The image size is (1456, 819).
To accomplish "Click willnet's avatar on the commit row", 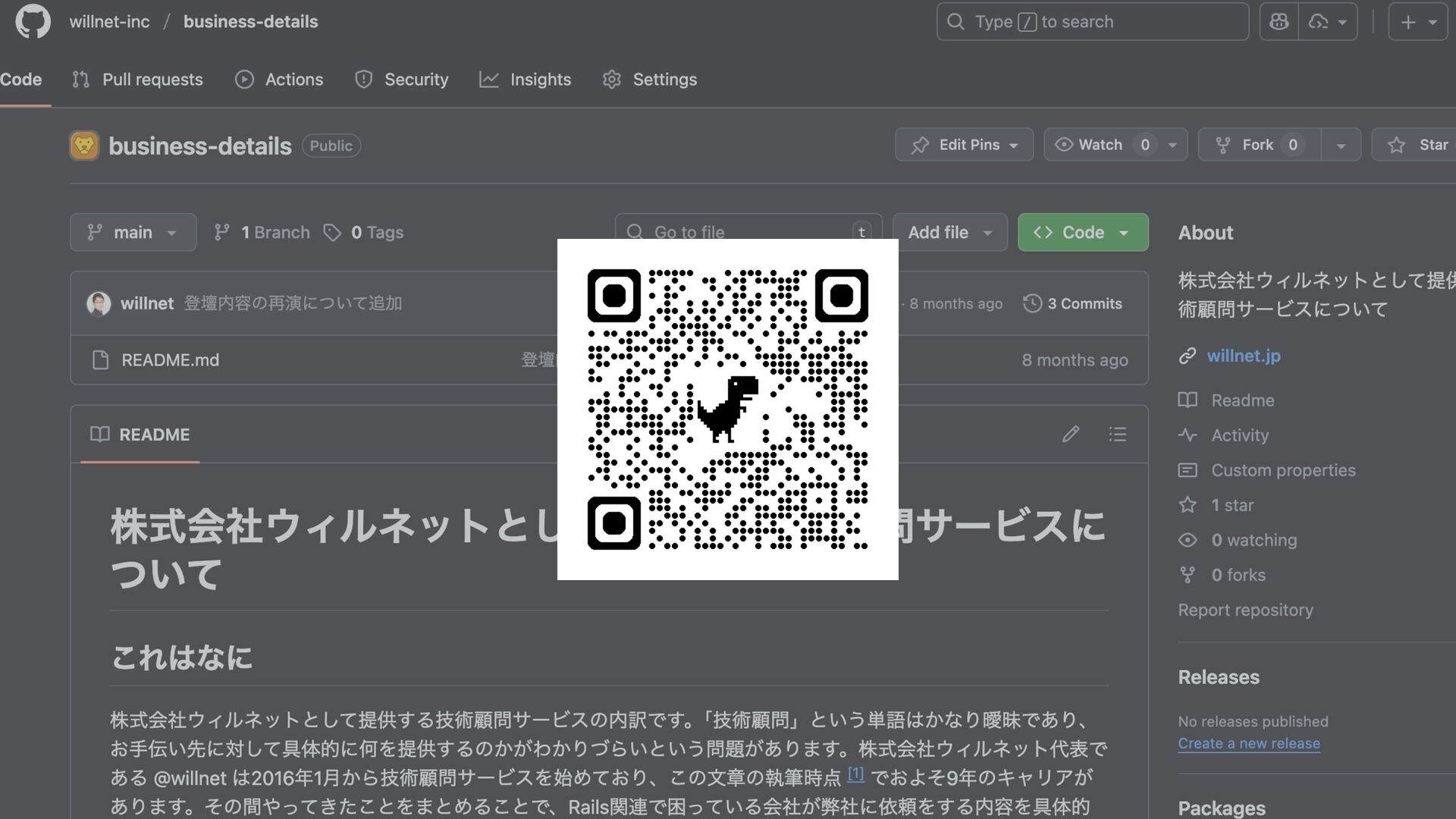I will pyautogui.click(x=99, y=303).
